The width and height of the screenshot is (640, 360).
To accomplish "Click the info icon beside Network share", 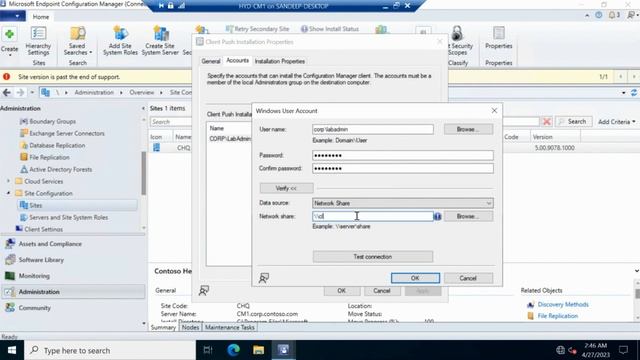I will tap(438, 216).
